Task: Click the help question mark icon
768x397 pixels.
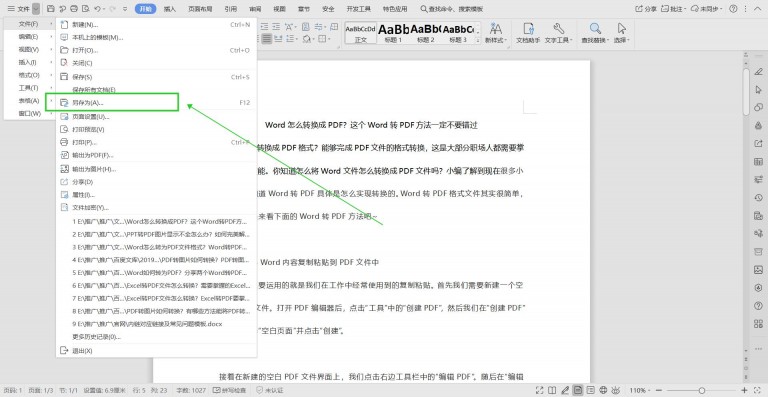Action: 733,9
